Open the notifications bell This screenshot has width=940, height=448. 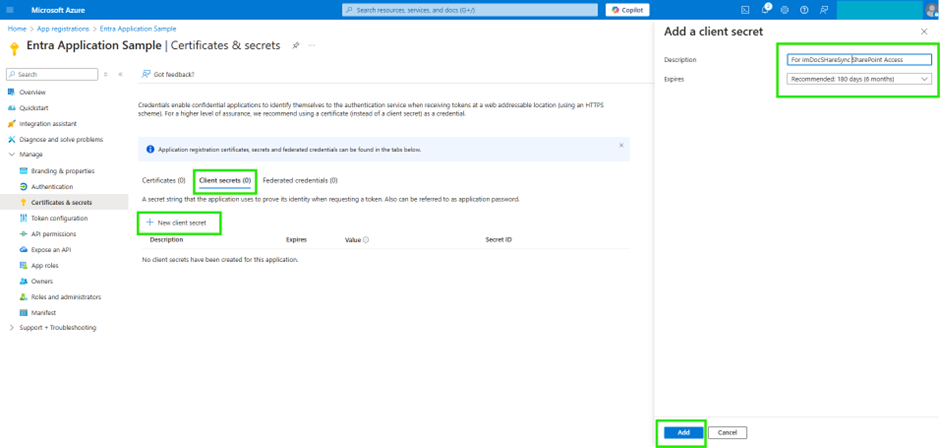[x=765, y=10]
